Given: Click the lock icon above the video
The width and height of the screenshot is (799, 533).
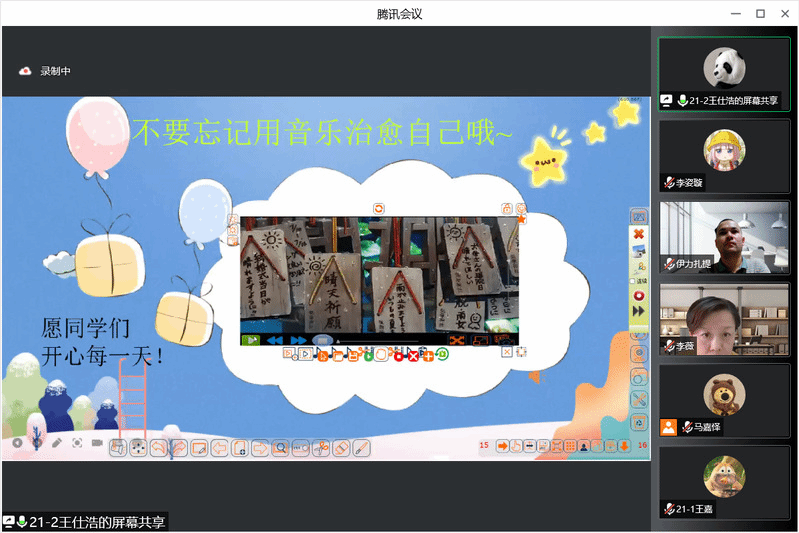Looking at the screenshot, I should click(x=507, y=208).
